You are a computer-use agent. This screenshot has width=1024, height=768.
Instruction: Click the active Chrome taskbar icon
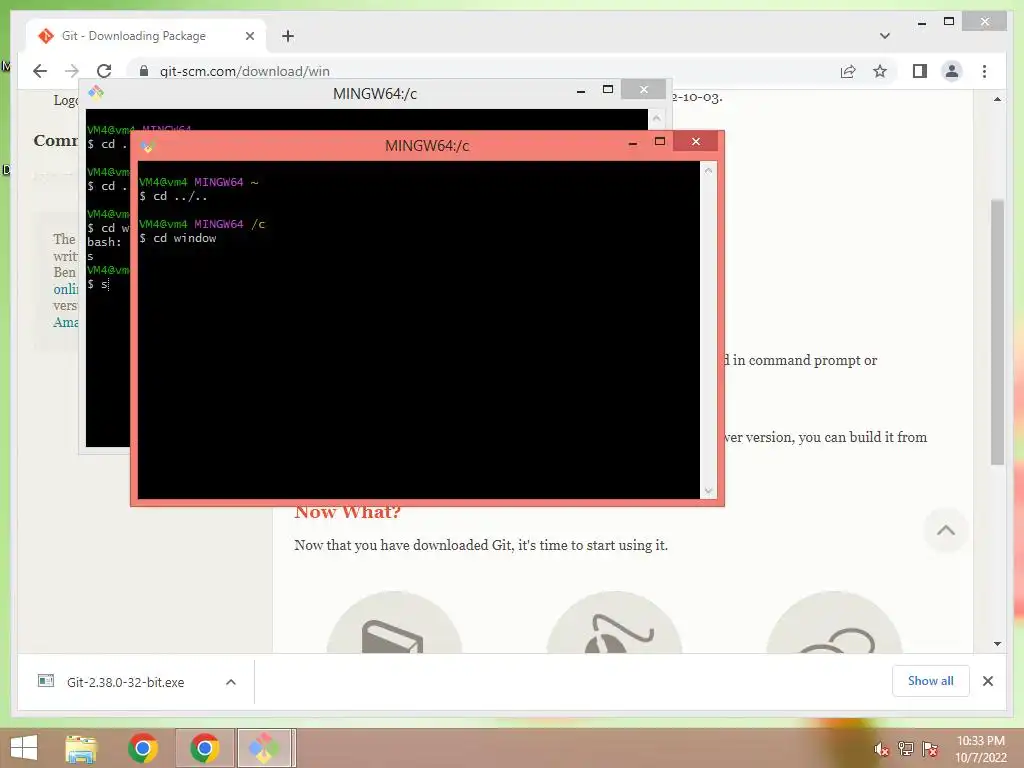pos(204,748)
